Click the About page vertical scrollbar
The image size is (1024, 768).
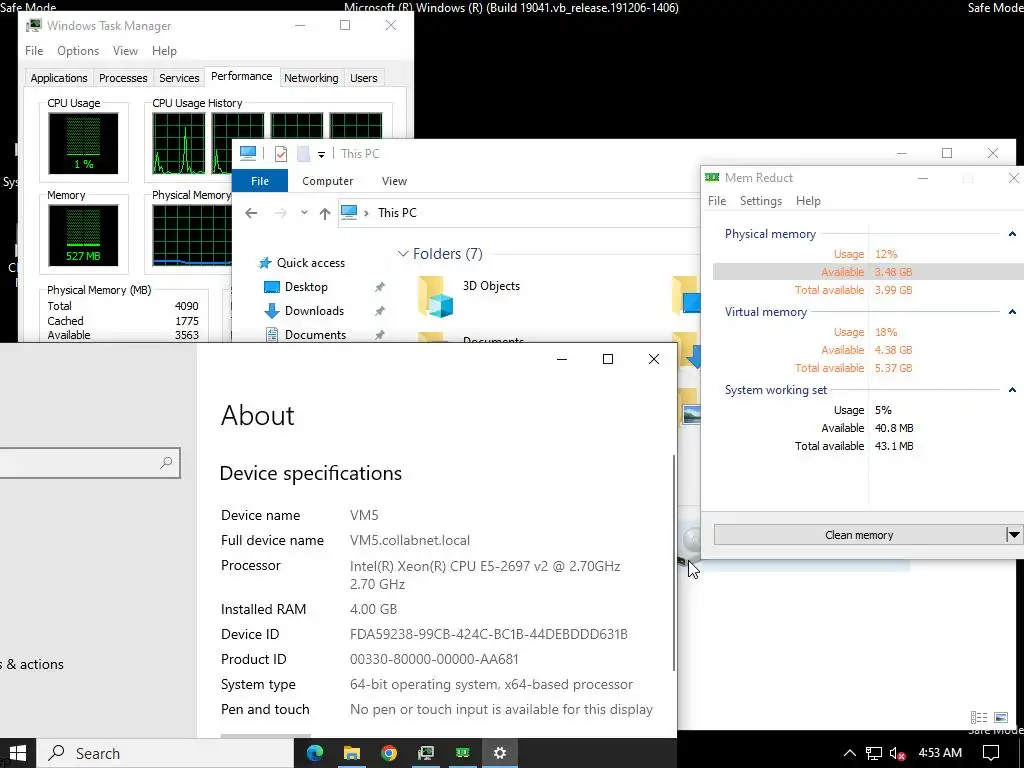674,562
